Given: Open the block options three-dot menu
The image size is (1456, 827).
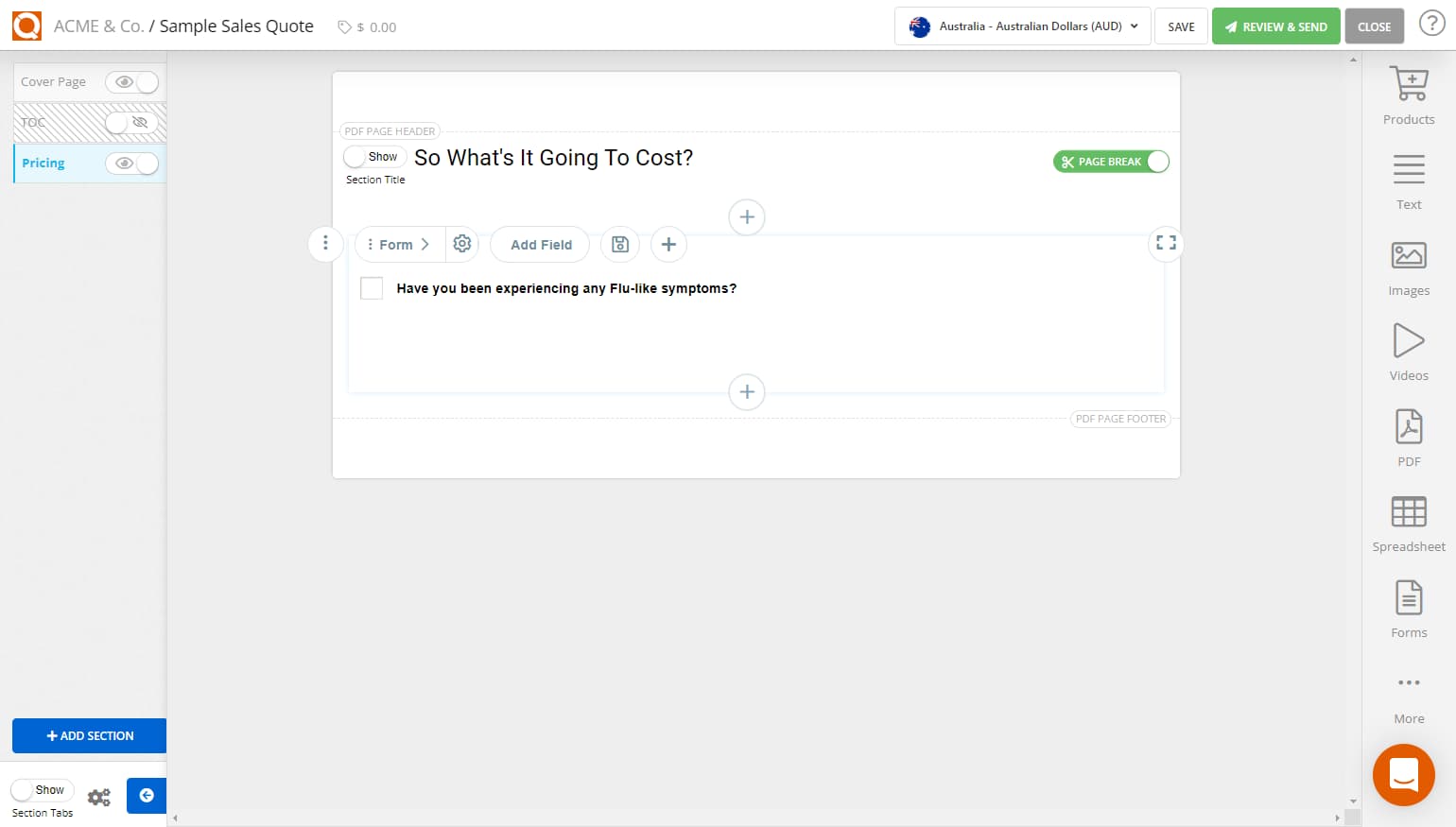Looking at the screenshot, I should point(326,244).
